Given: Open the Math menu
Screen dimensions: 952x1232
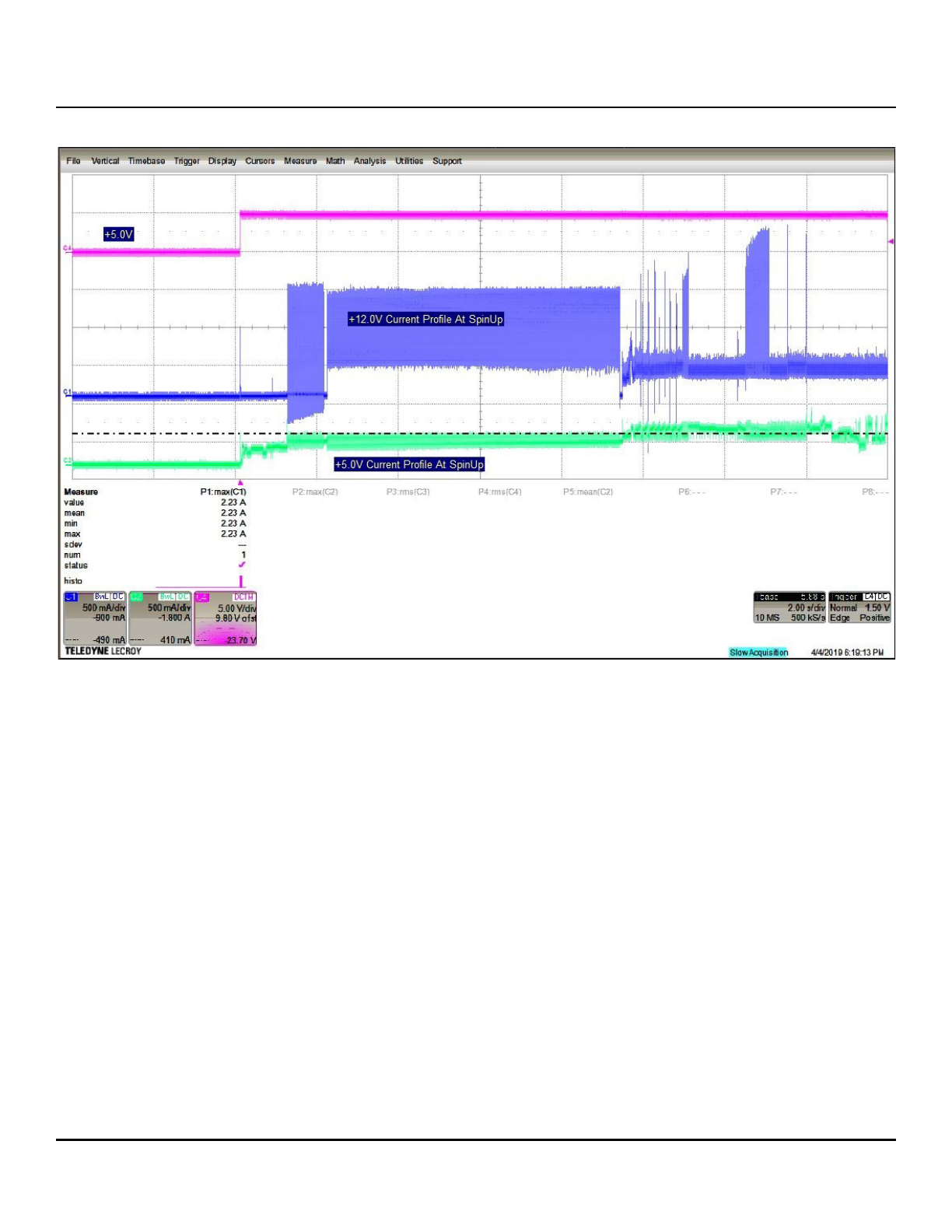Looking at the screenshot, I should point(335,161).
